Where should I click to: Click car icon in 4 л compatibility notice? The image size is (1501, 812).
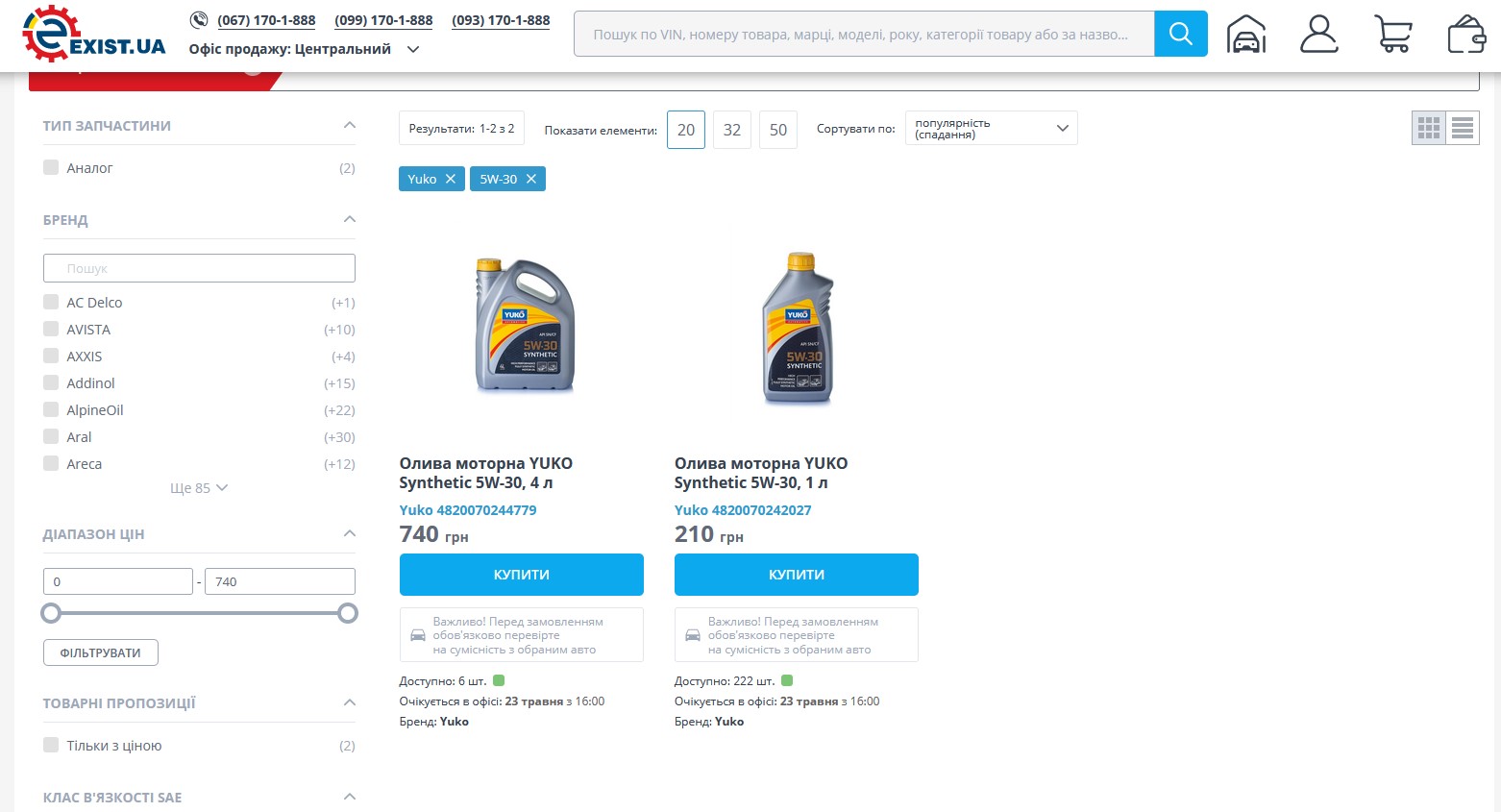coord(418,635)
